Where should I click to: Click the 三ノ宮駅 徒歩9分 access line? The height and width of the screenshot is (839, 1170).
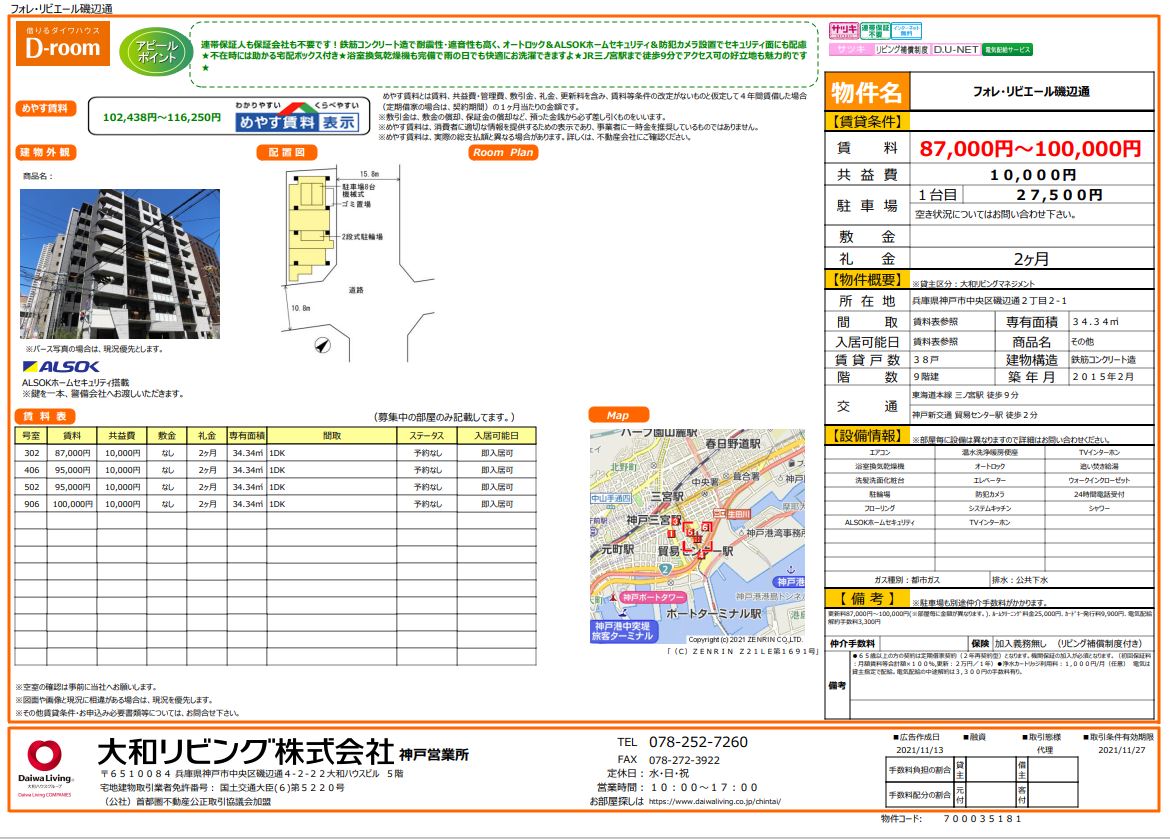click(x=964, y=395)
